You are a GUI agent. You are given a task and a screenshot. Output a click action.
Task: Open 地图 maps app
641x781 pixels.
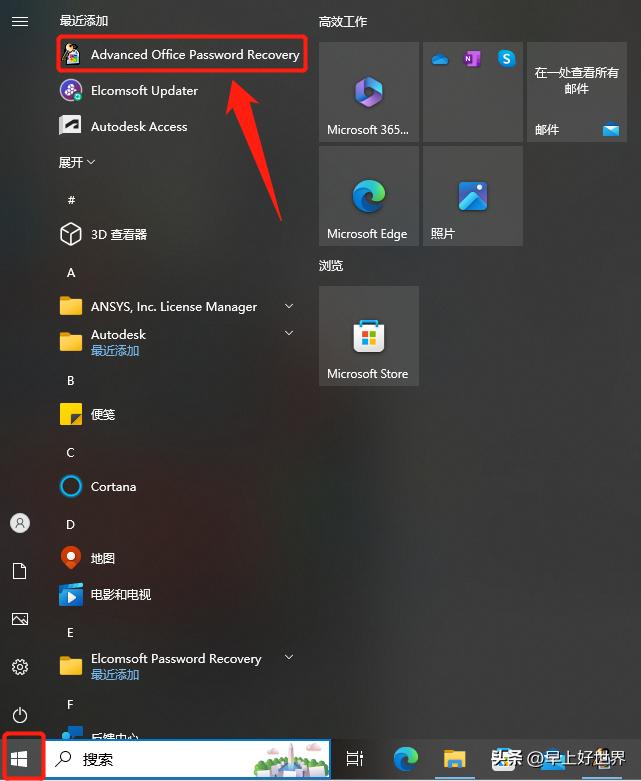88,558
